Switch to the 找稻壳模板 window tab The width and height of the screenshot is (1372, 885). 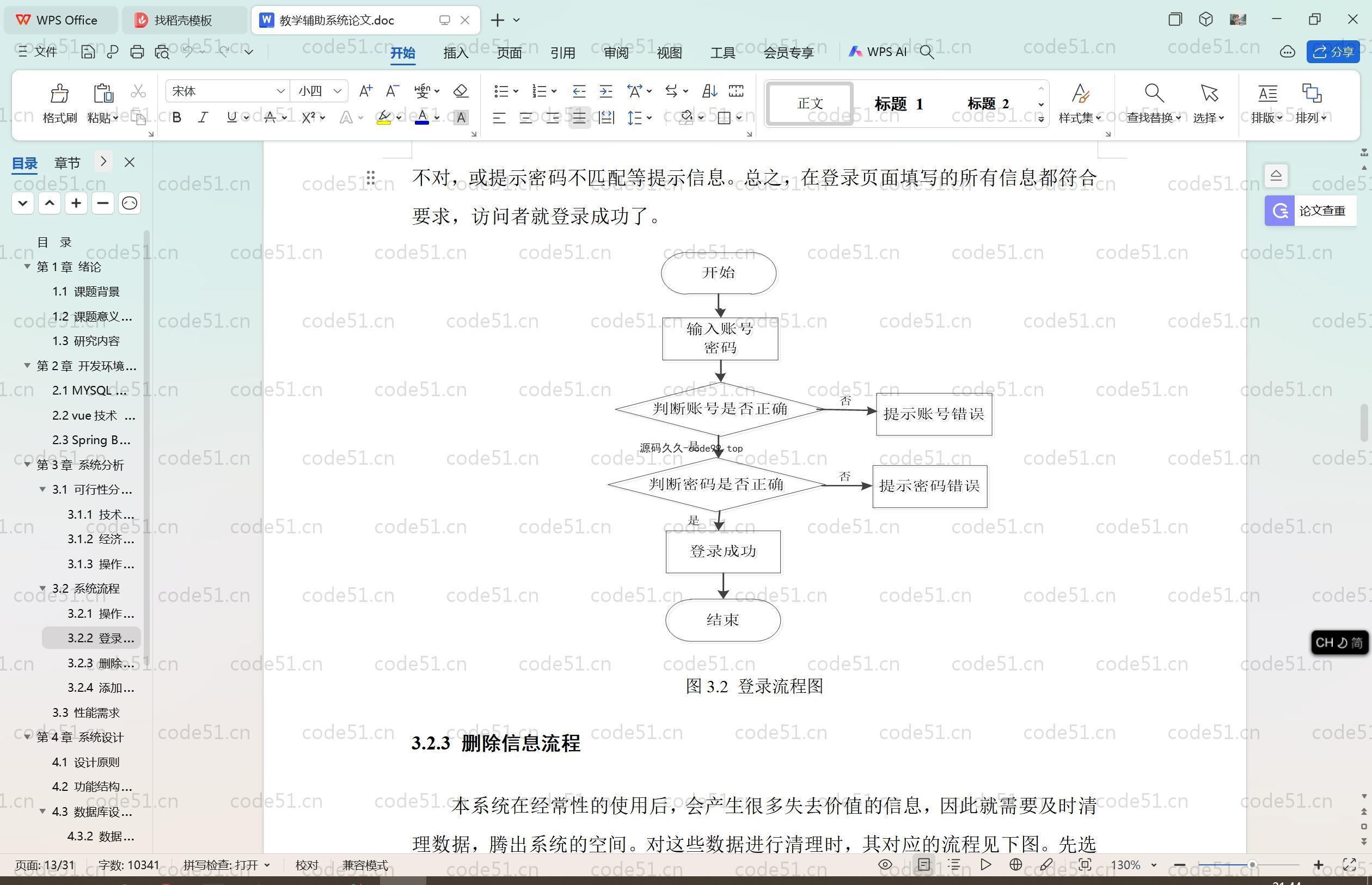tap(184, 20)
